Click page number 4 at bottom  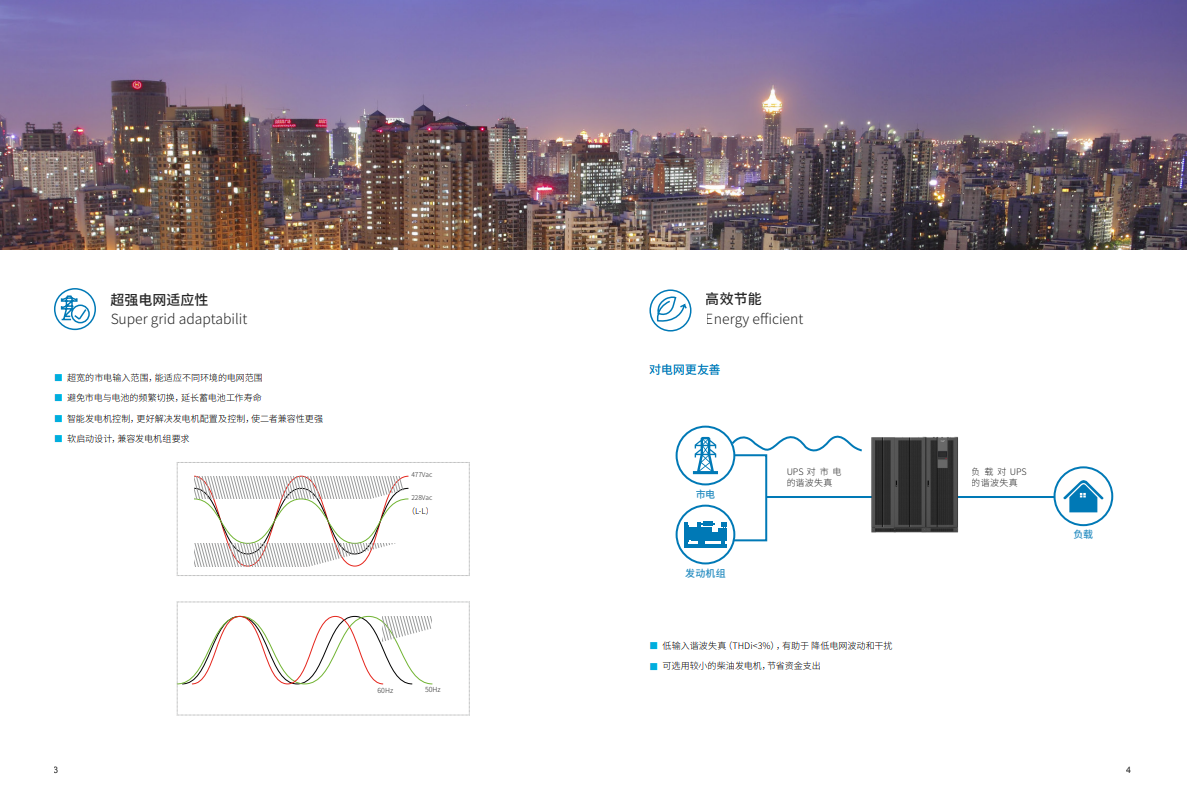1128,770
